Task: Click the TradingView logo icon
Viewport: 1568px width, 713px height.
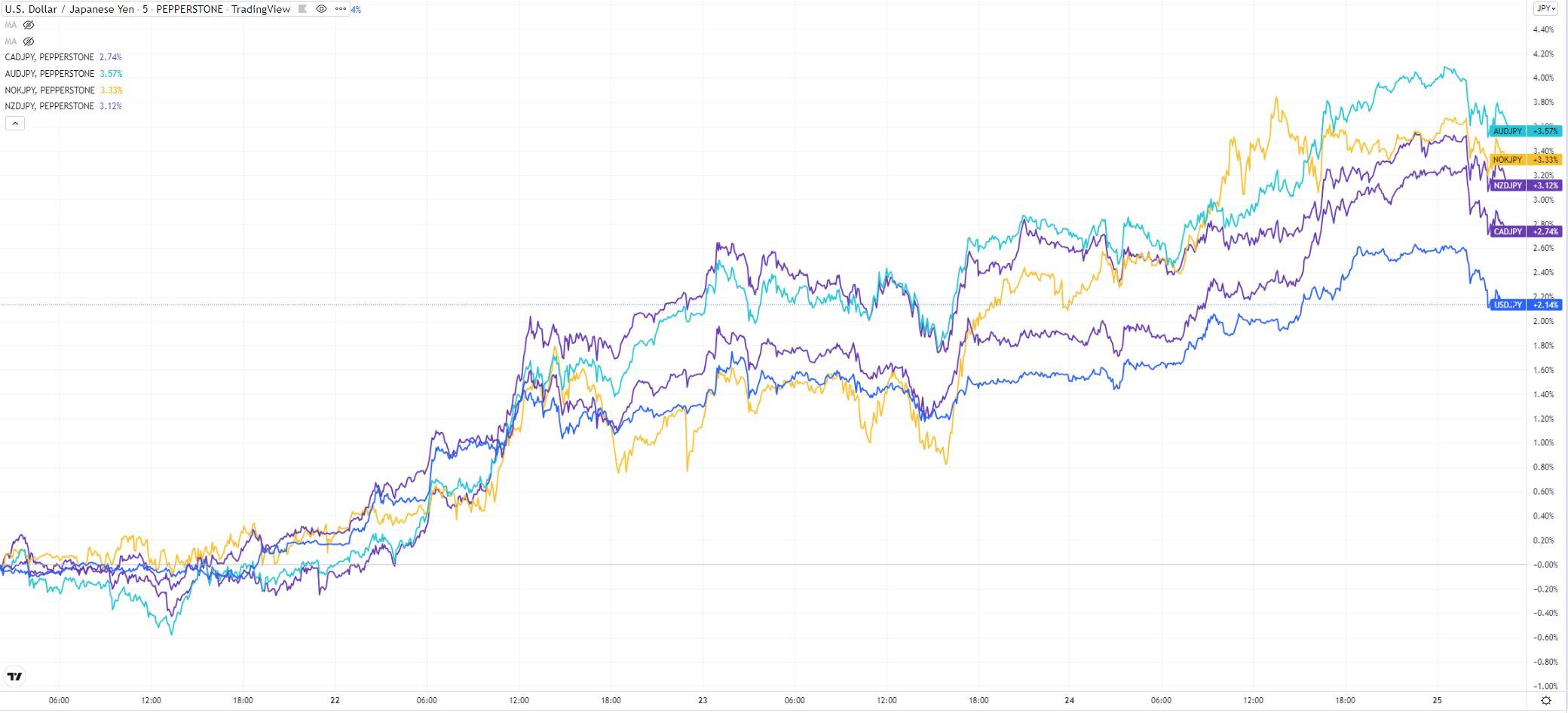Action: [14, 676]
